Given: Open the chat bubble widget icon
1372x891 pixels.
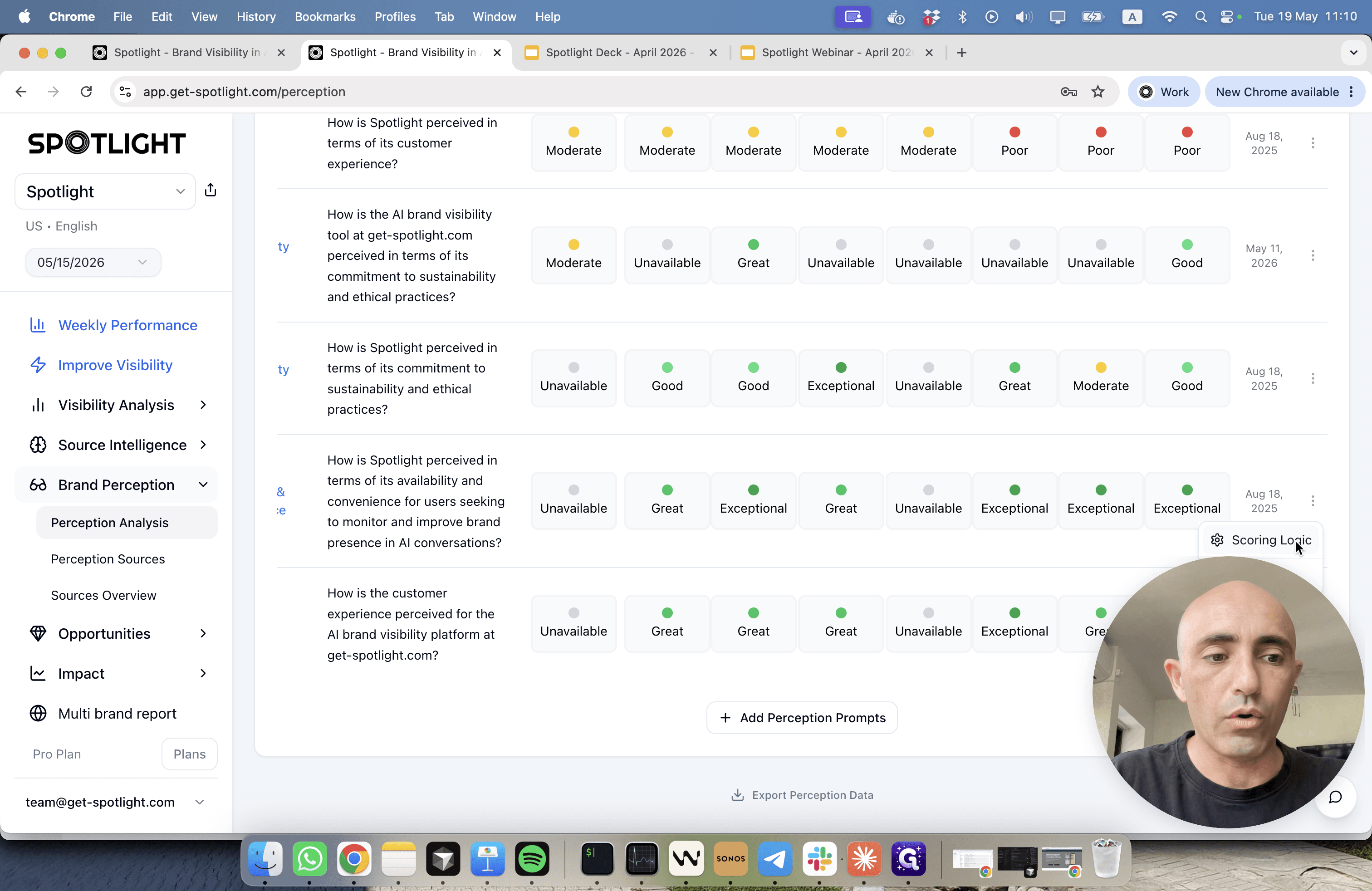Looking at the screenshot, I should pyautogui.click(x=1335, y=797).
